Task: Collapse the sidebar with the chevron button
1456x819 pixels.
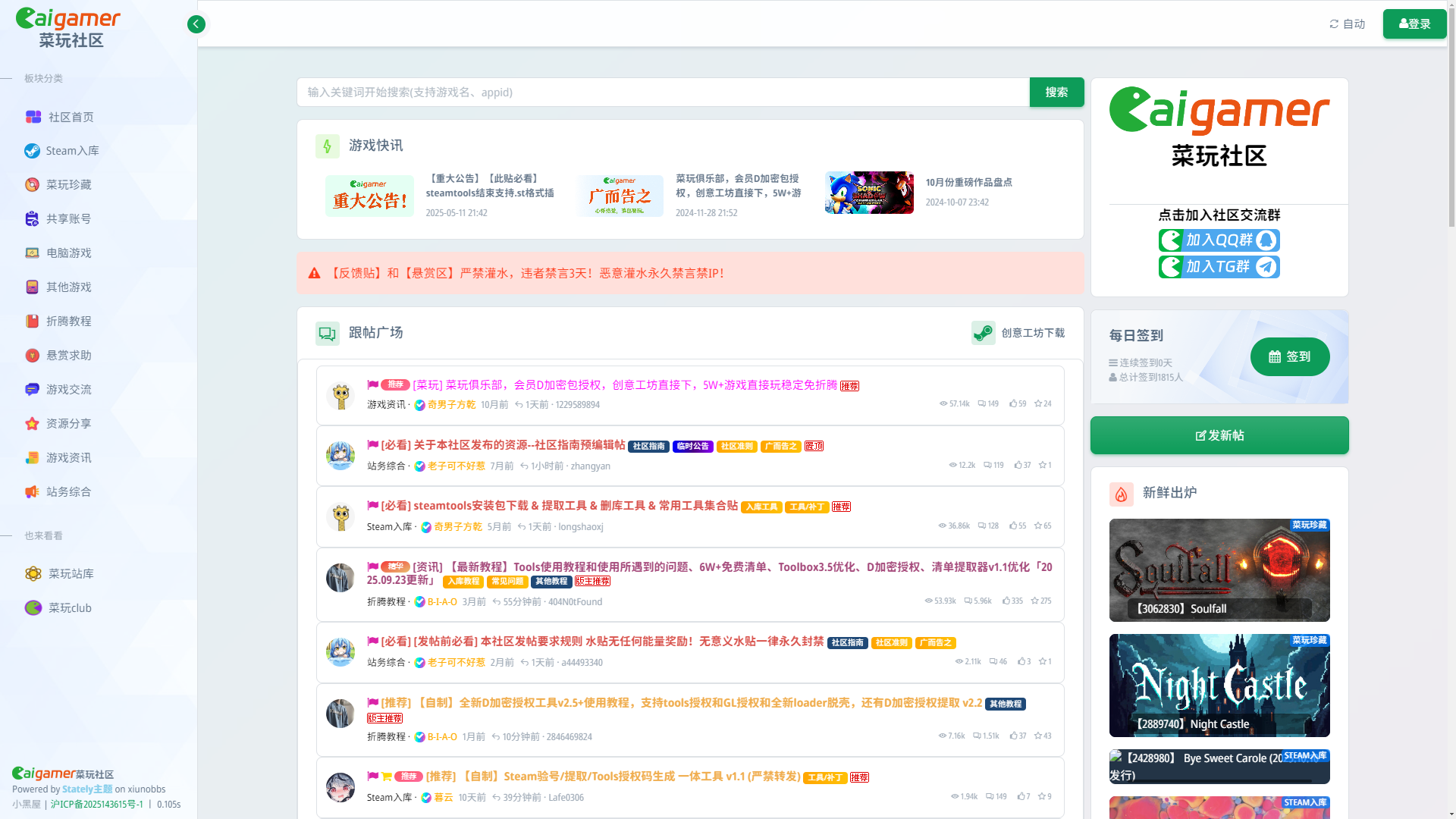Action: point(196,24)
